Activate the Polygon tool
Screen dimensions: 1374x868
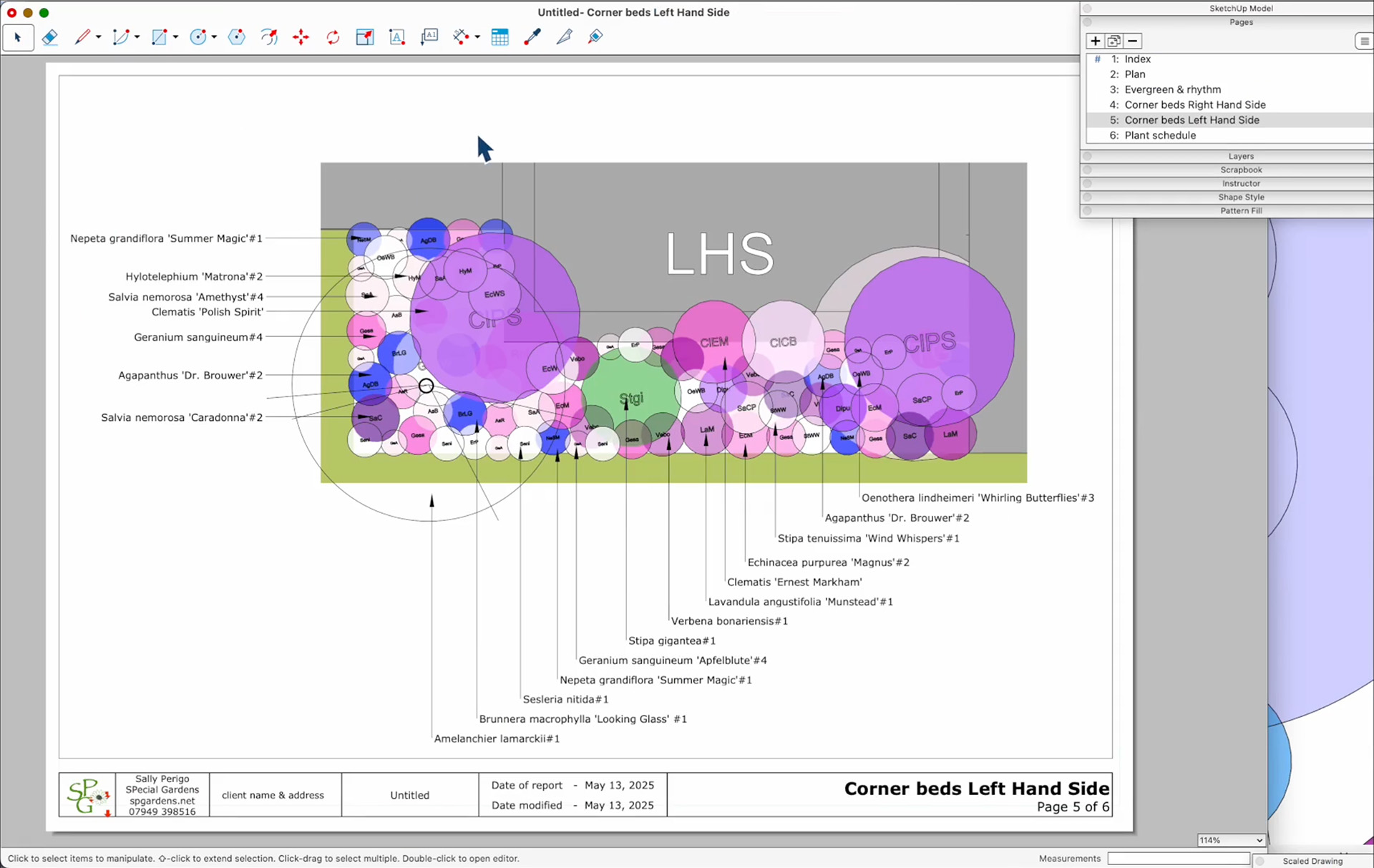[x=237, y=37]
